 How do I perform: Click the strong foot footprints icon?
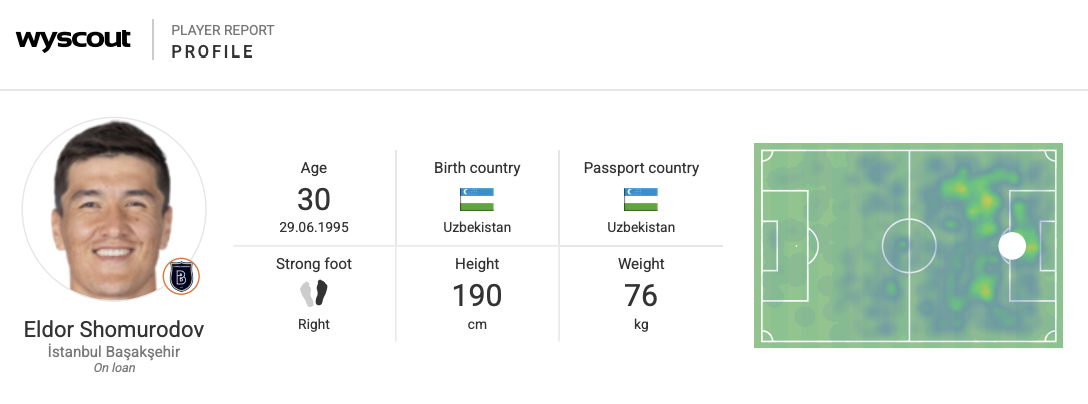point(314,293)
